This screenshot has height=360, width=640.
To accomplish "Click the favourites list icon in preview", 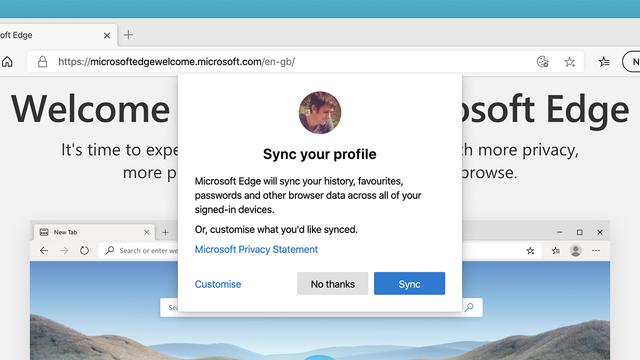I will pos(555,251).
